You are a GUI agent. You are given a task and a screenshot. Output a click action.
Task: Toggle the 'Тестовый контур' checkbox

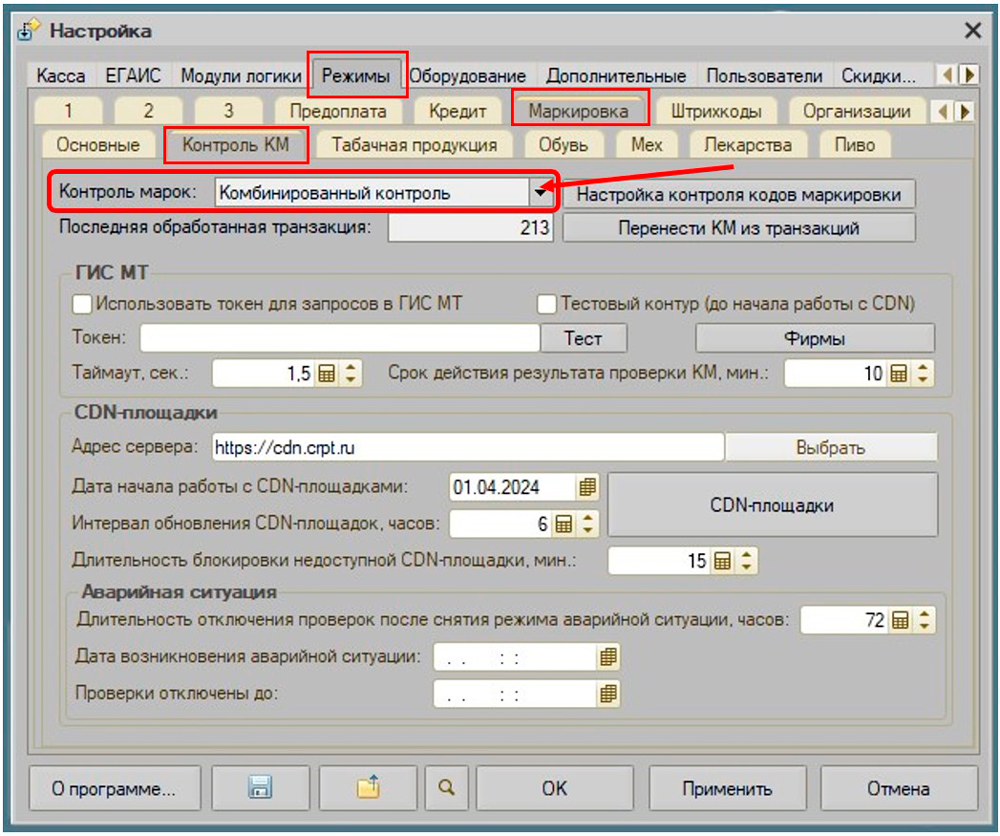point(547,303)
